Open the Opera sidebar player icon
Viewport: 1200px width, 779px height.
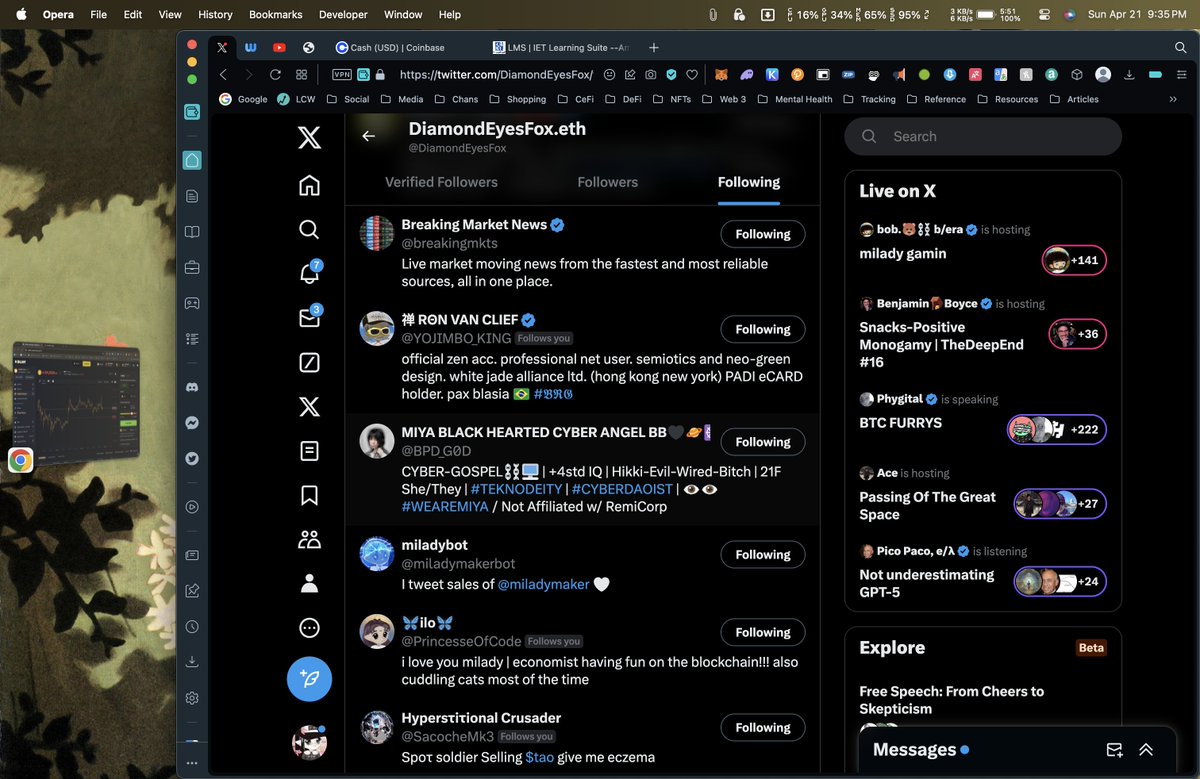coord(192,507)
